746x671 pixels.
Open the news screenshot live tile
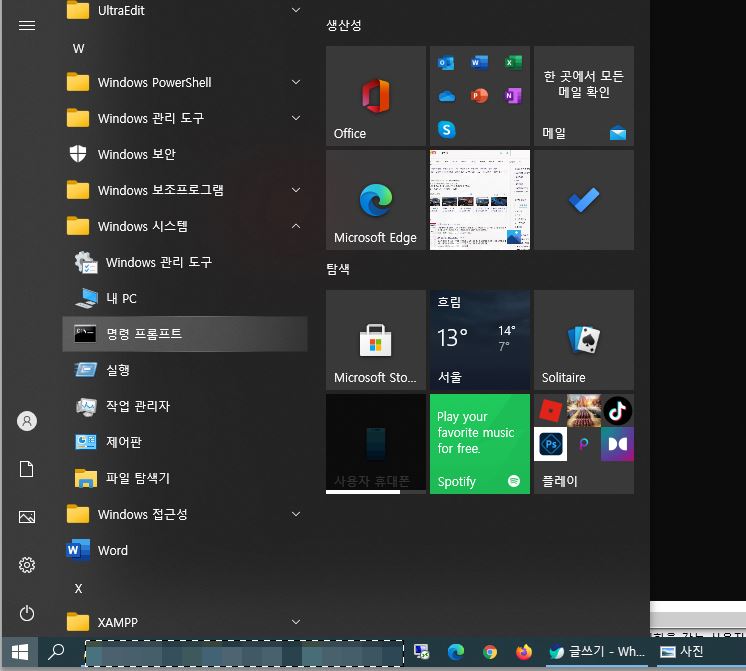pyautogui.click(x=480, y=200)
